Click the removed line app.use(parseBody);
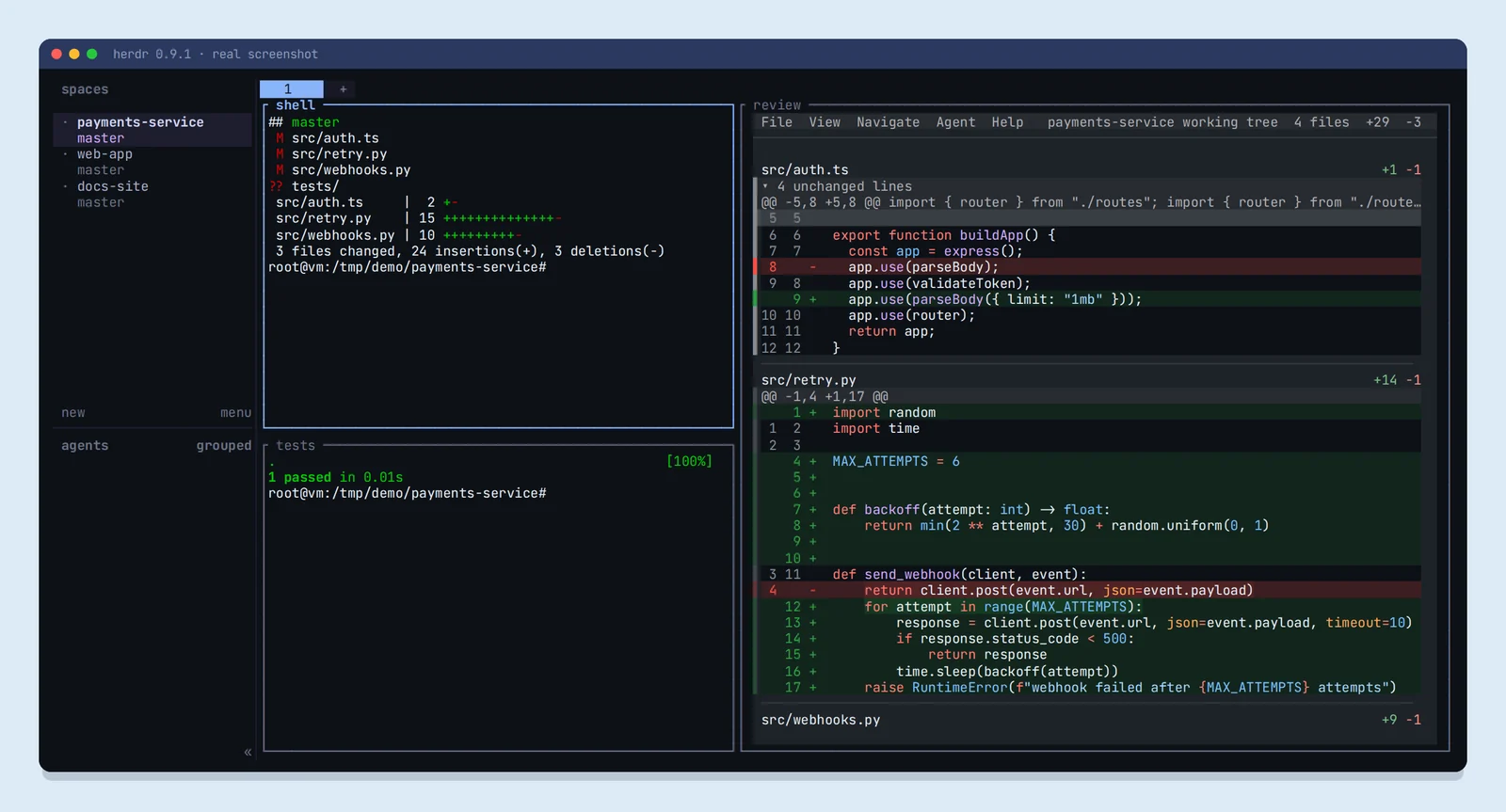 (1087, 267)
